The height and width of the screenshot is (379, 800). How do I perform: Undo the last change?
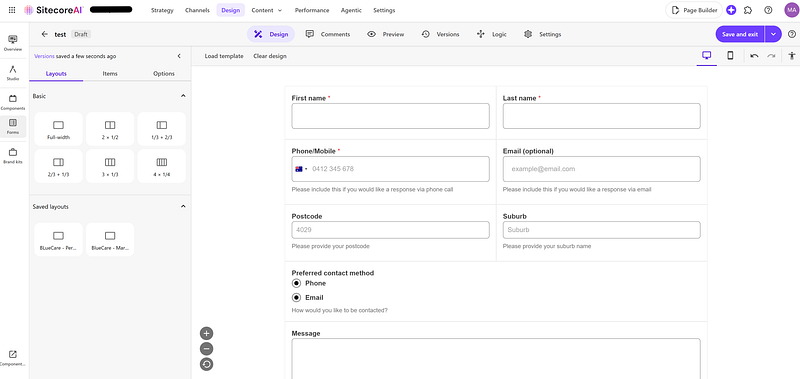tap(754, 56)
